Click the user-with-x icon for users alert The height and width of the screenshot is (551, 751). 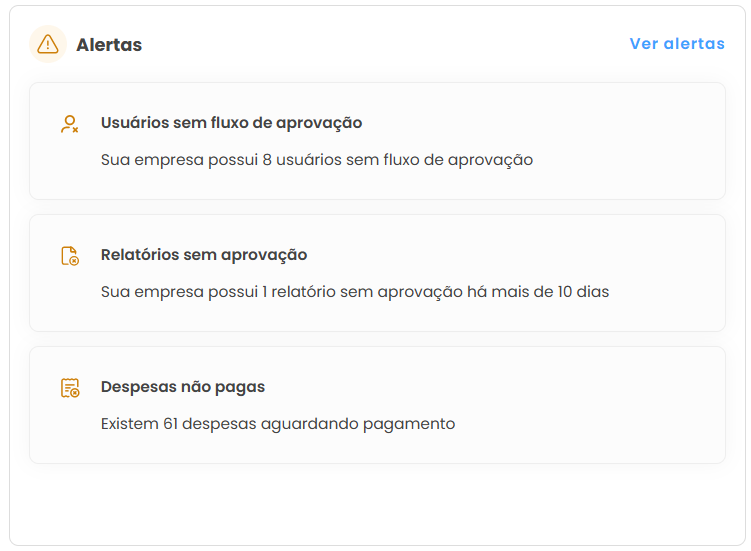pyautogui.click(x=70, y=124)
